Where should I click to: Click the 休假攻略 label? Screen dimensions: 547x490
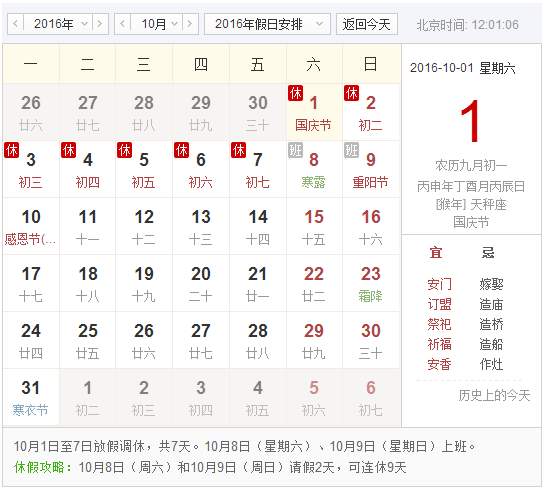[x=43, y=467]
